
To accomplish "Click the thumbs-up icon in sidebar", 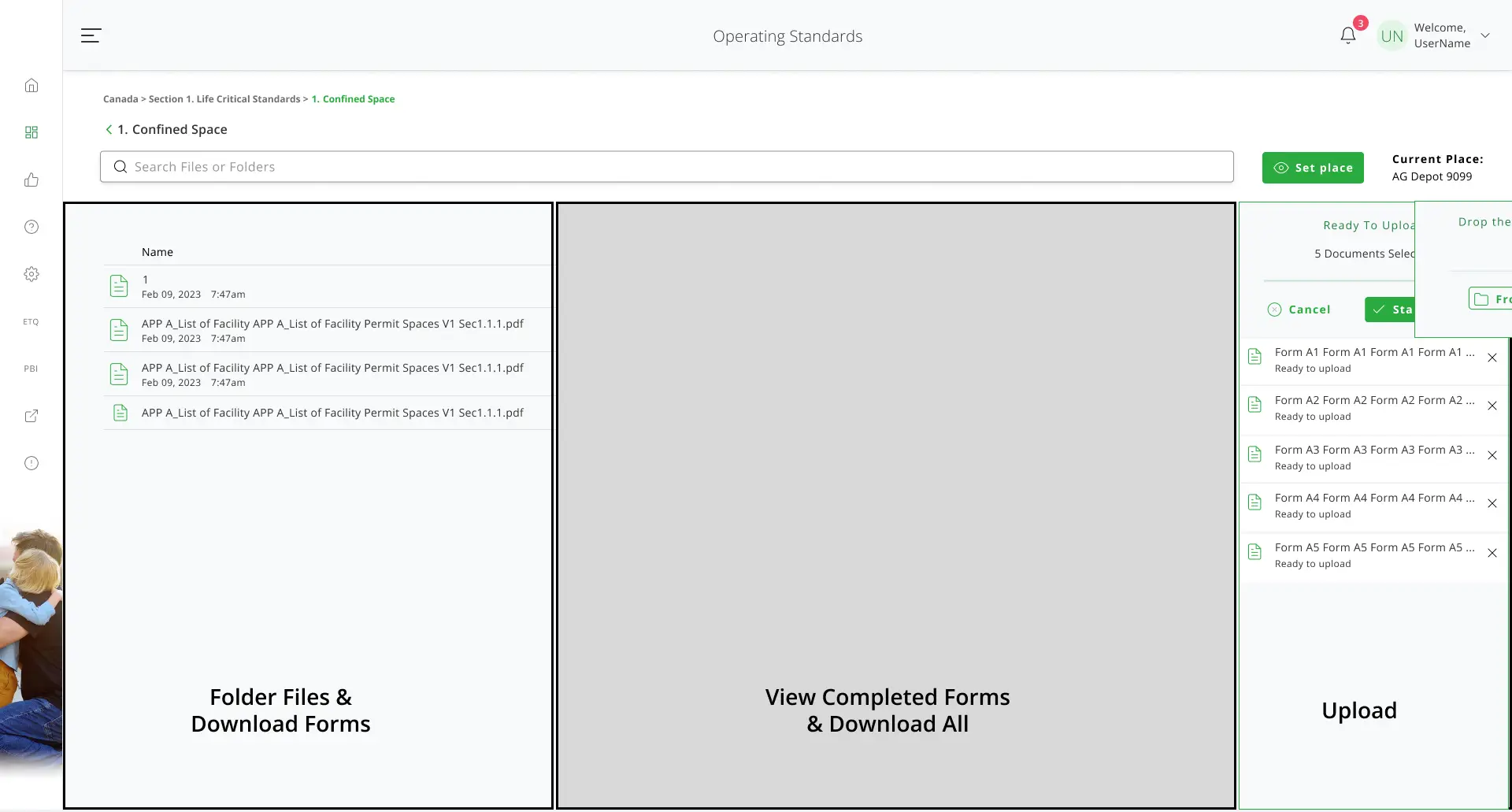I will (31, 180).
